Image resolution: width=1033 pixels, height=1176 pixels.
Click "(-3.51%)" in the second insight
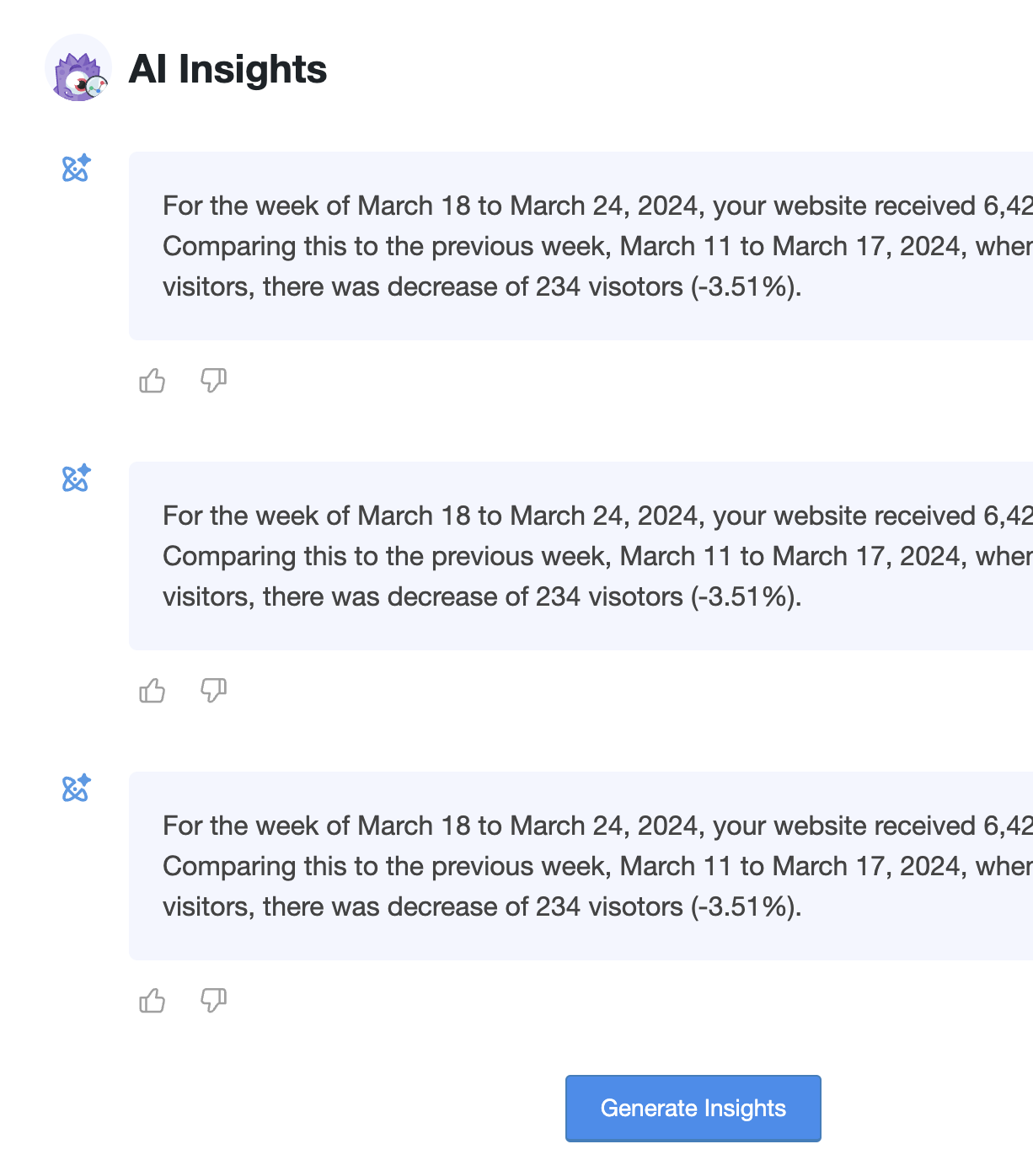pos(746,597)
